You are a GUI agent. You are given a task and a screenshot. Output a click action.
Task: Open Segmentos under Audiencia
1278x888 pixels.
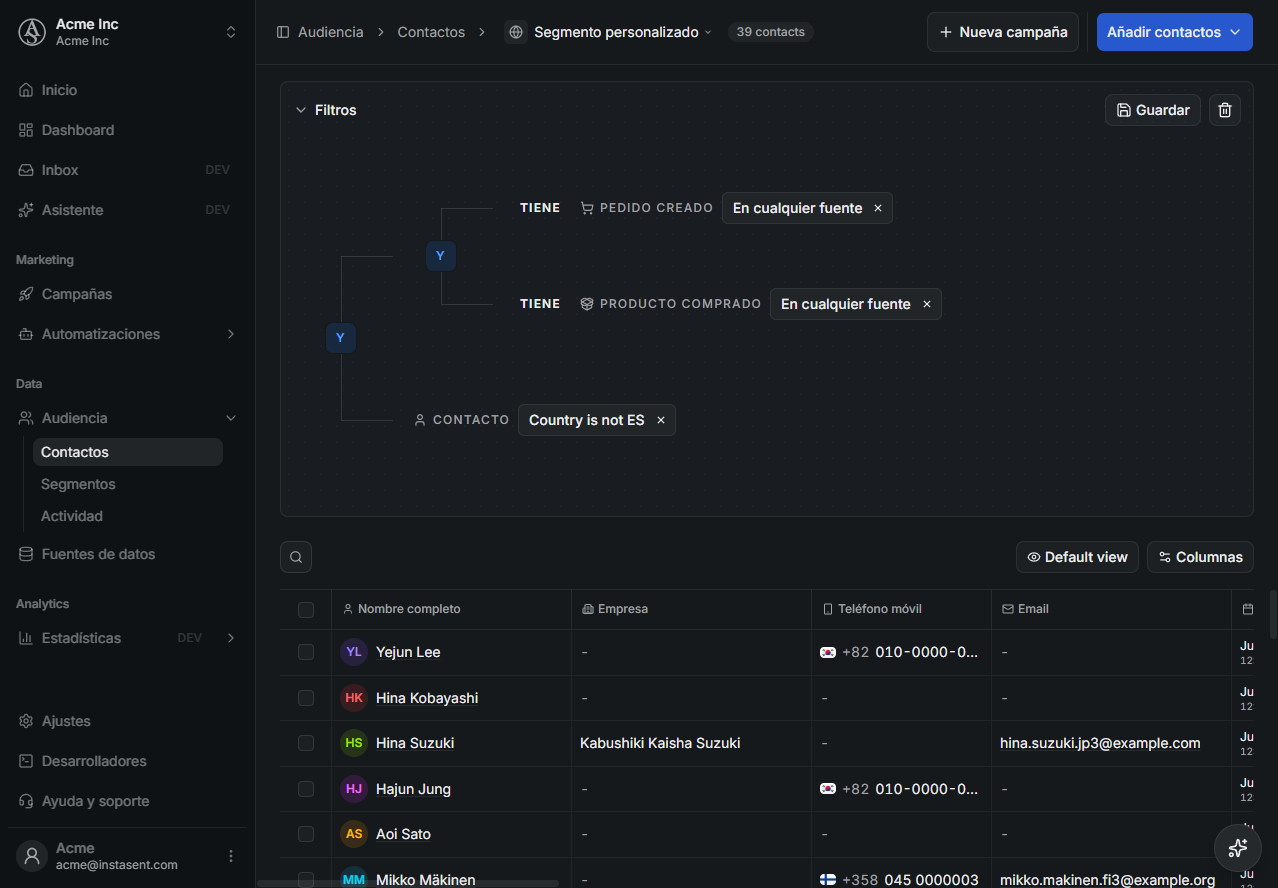pos(78,484)
